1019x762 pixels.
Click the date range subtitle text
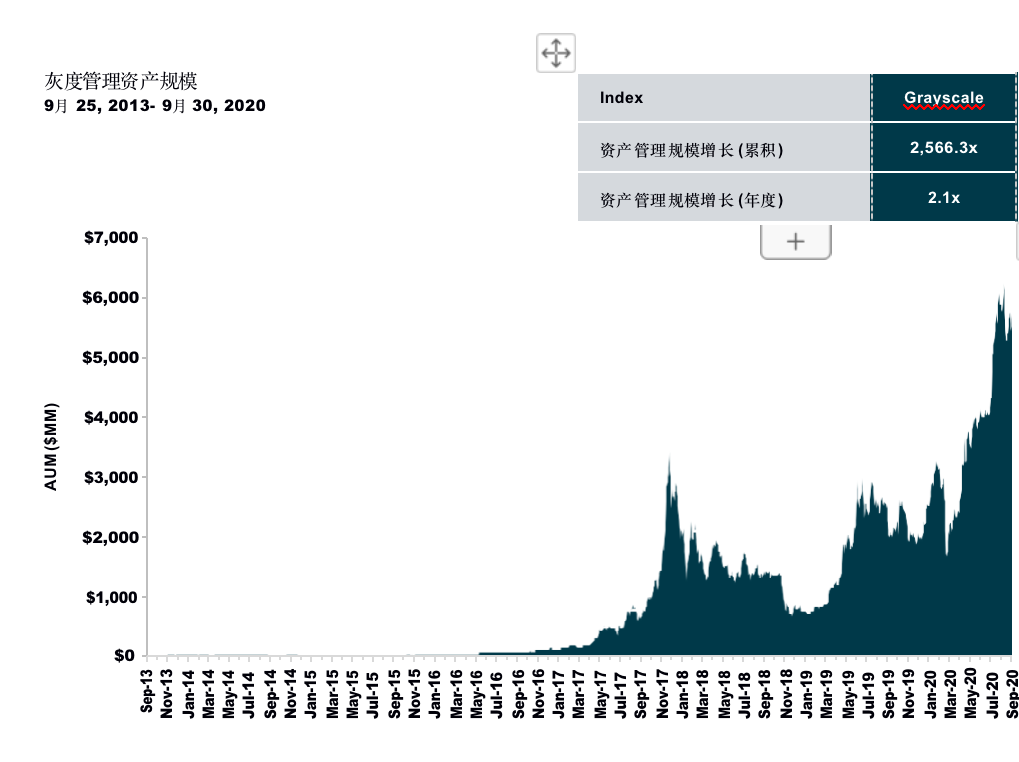[x=155, y=105]
